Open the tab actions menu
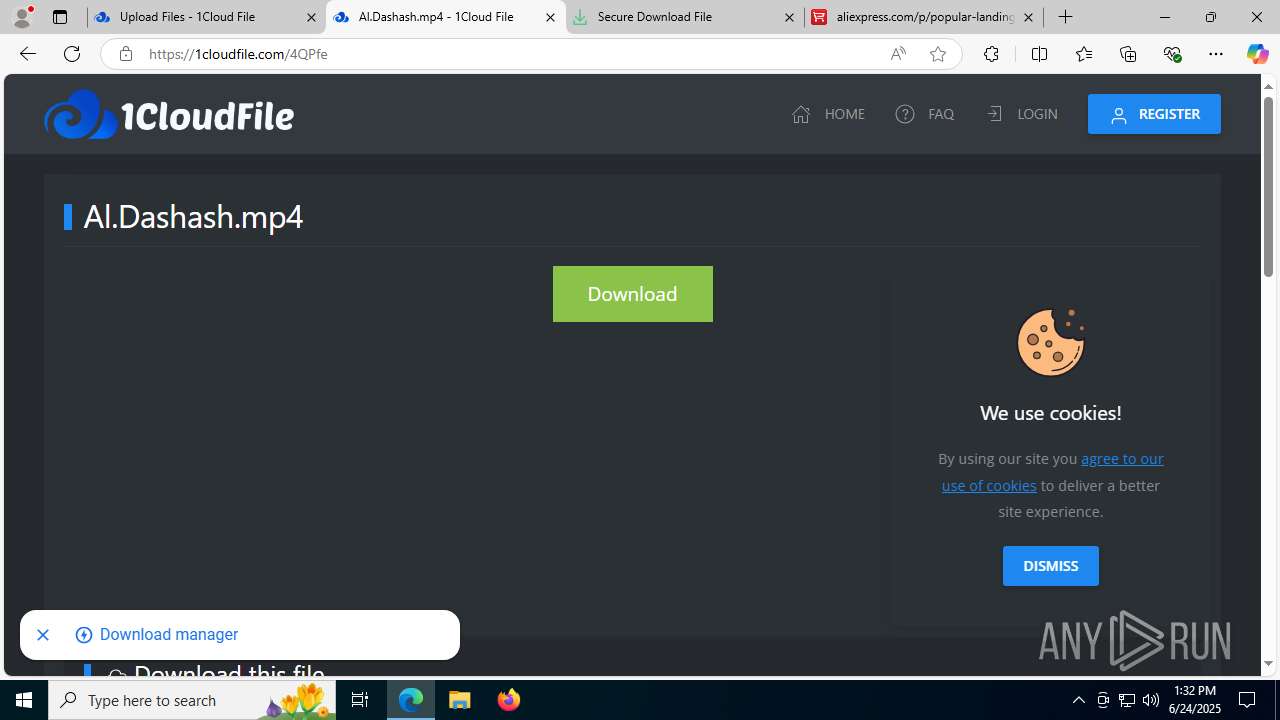This screenshot has height=720, width=1280. 60,17
